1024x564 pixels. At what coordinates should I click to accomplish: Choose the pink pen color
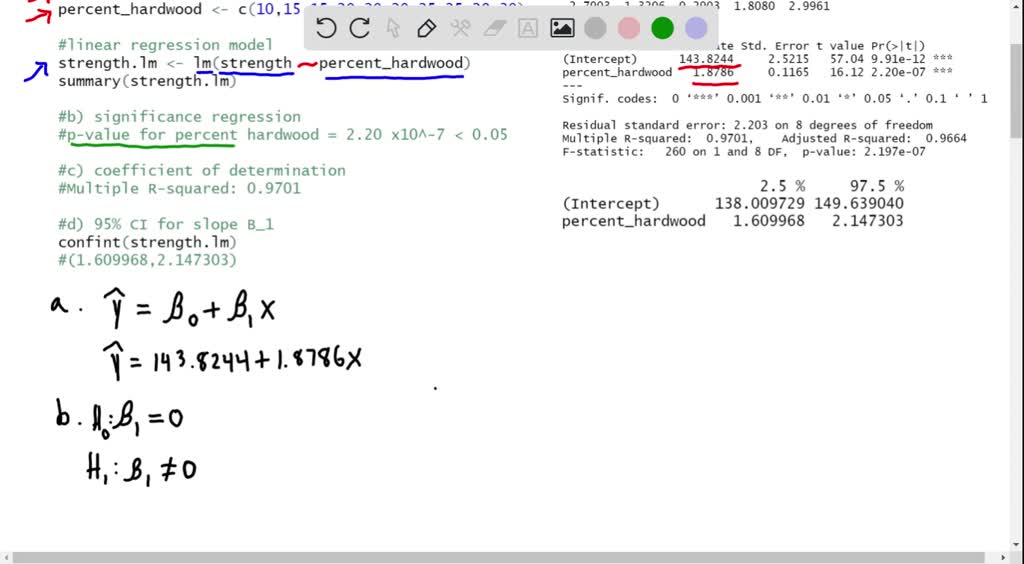click(x=630, y=28)
